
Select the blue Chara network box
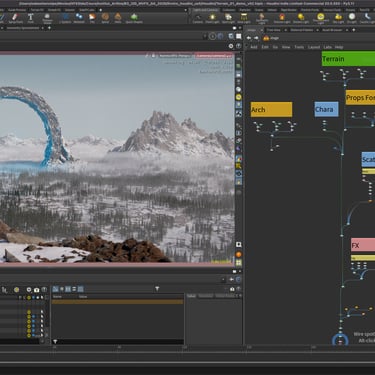coord(326,109)
